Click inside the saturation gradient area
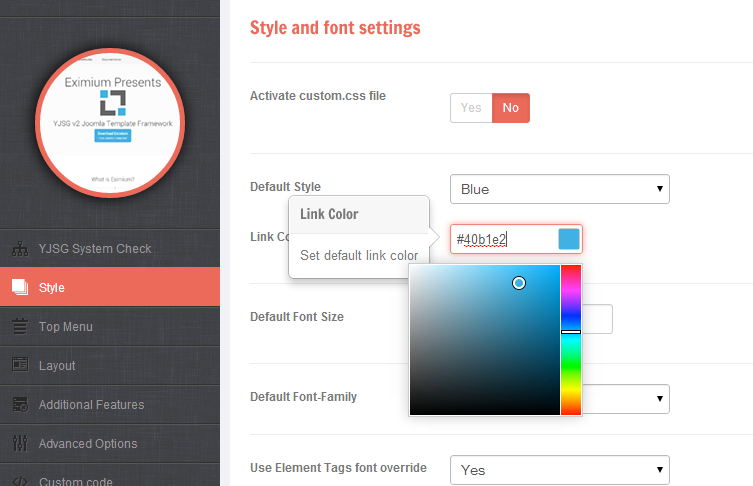 click(x=485, y=340)
